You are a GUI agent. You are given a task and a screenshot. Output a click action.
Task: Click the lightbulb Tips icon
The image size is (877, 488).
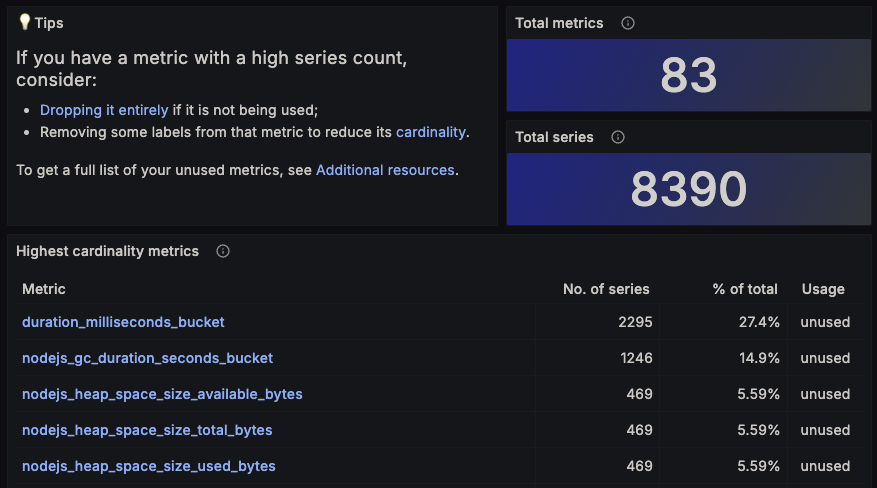pos(24,22)
